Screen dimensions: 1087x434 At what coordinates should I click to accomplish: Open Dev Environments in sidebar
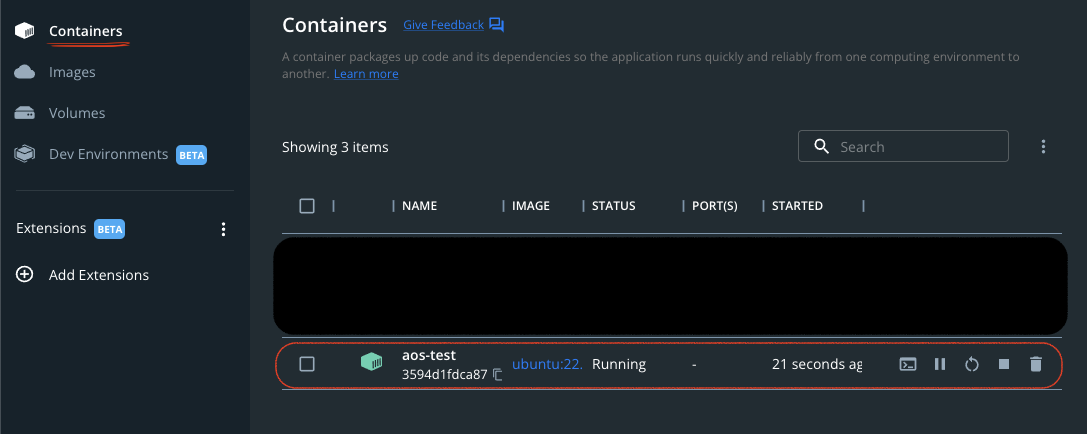pos(108,154)
